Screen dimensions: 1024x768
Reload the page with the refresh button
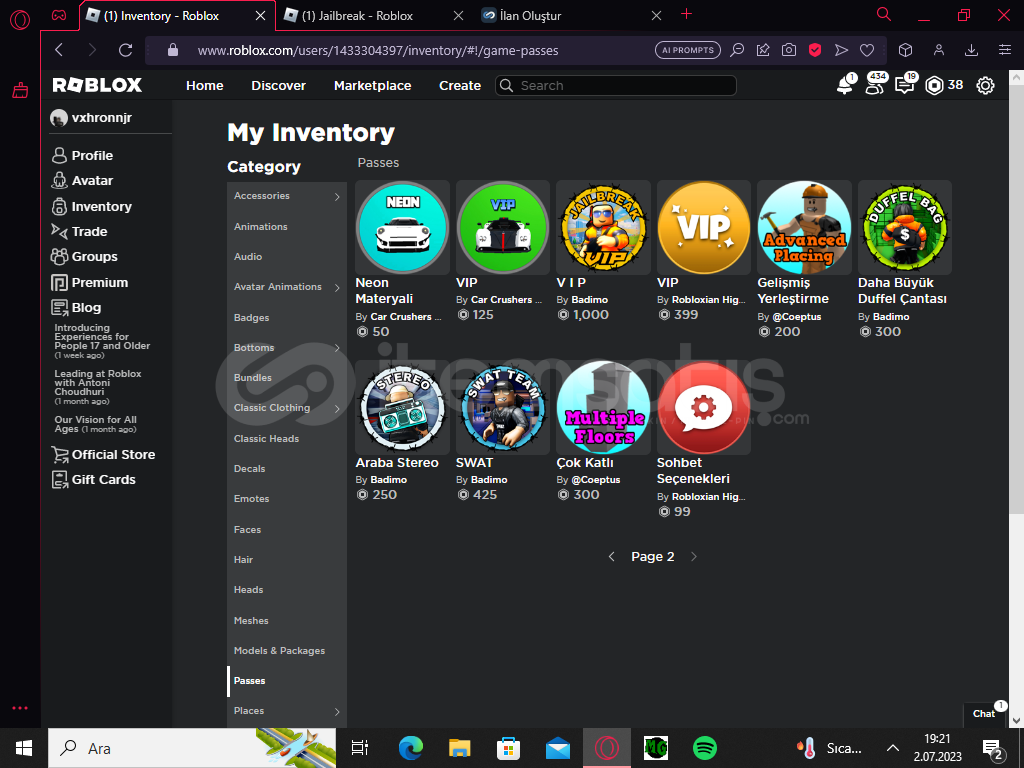125,50
